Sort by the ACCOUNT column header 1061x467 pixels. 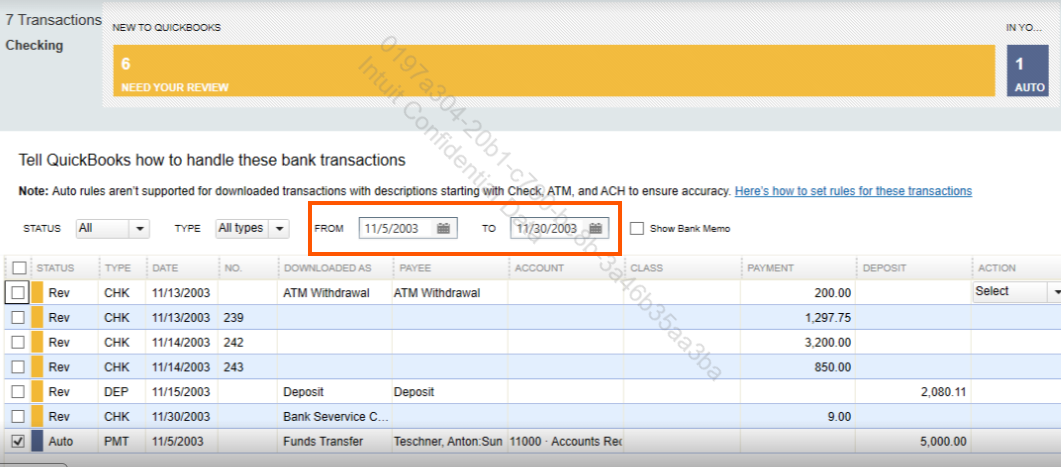[x=539, y=268]
